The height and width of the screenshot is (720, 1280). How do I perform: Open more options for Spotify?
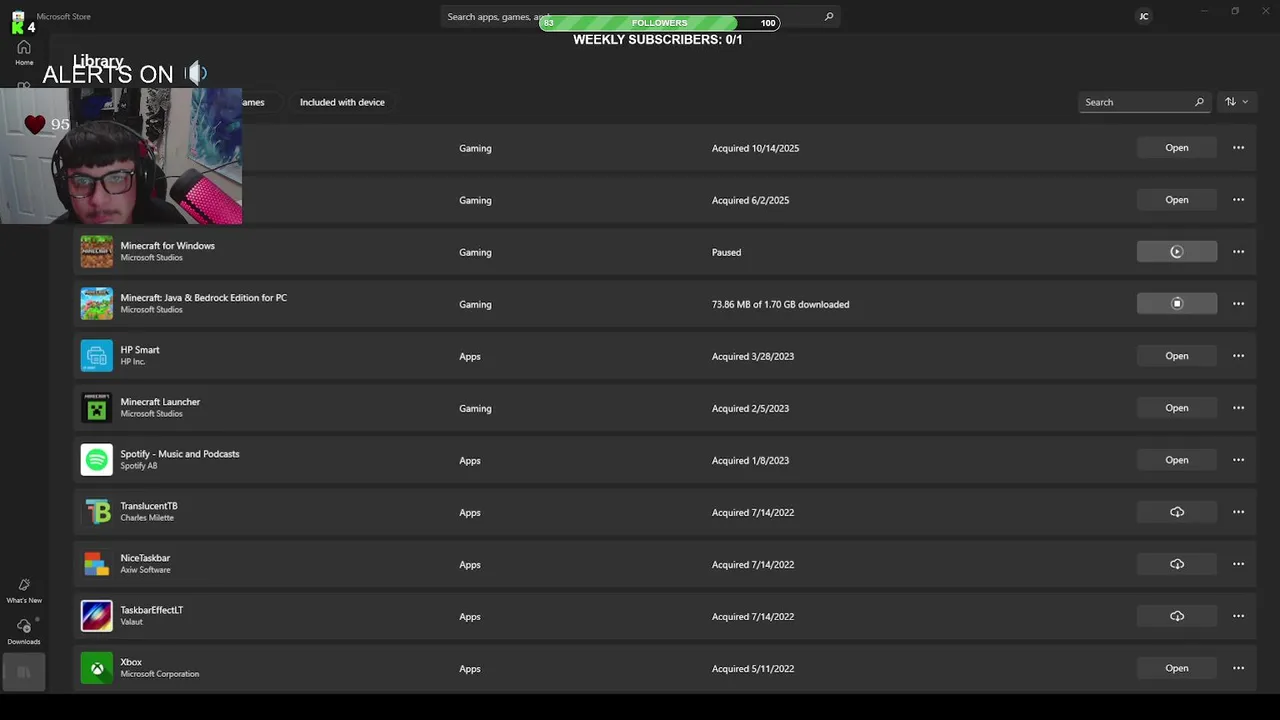(x=1238, y=460)
